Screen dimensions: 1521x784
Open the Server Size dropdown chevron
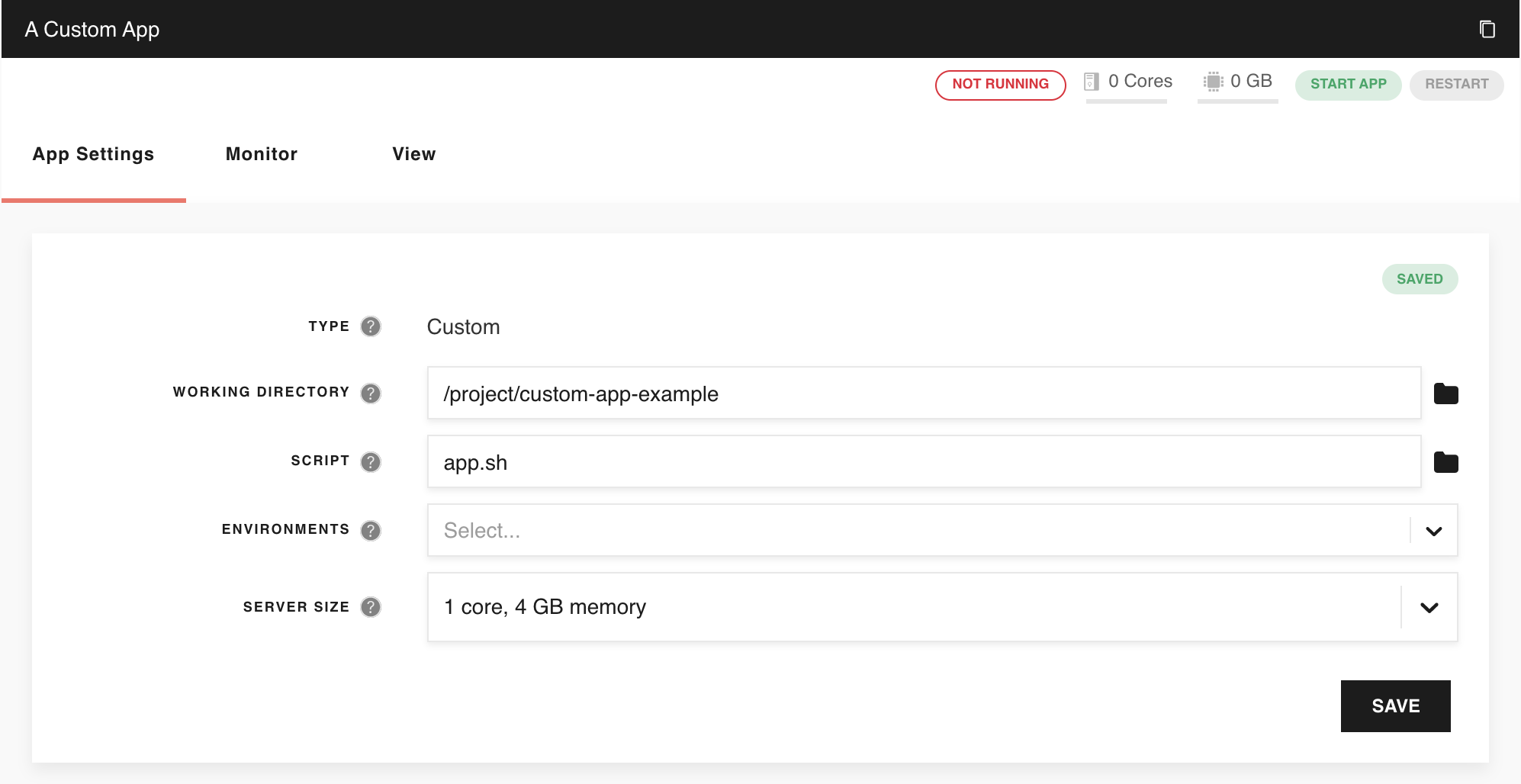[x=1429, y=608]
